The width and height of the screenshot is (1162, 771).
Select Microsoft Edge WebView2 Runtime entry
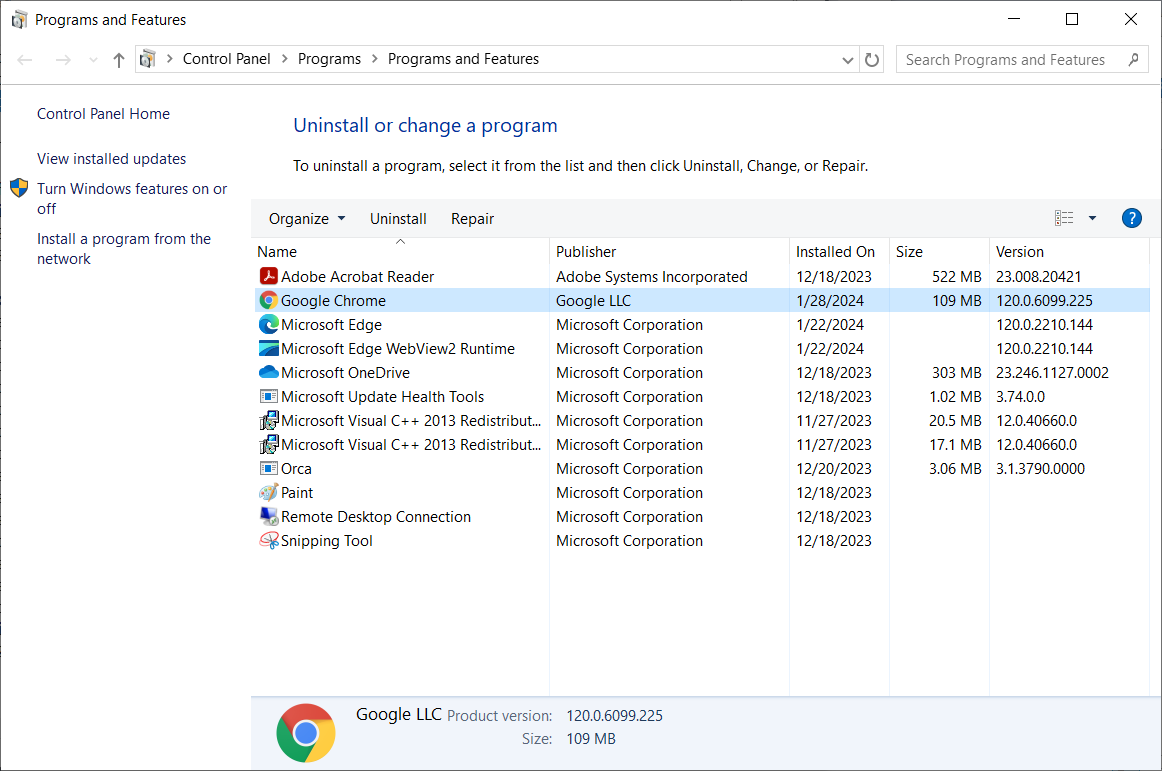[701, 348]
